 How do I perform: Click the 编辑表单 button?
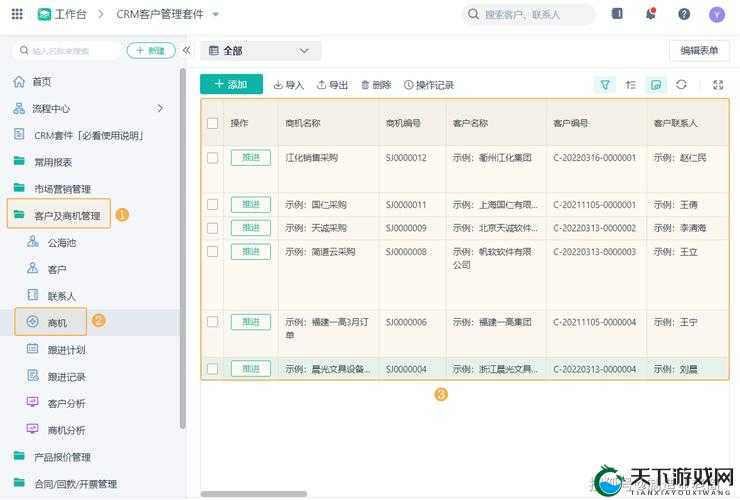point(699,51)
